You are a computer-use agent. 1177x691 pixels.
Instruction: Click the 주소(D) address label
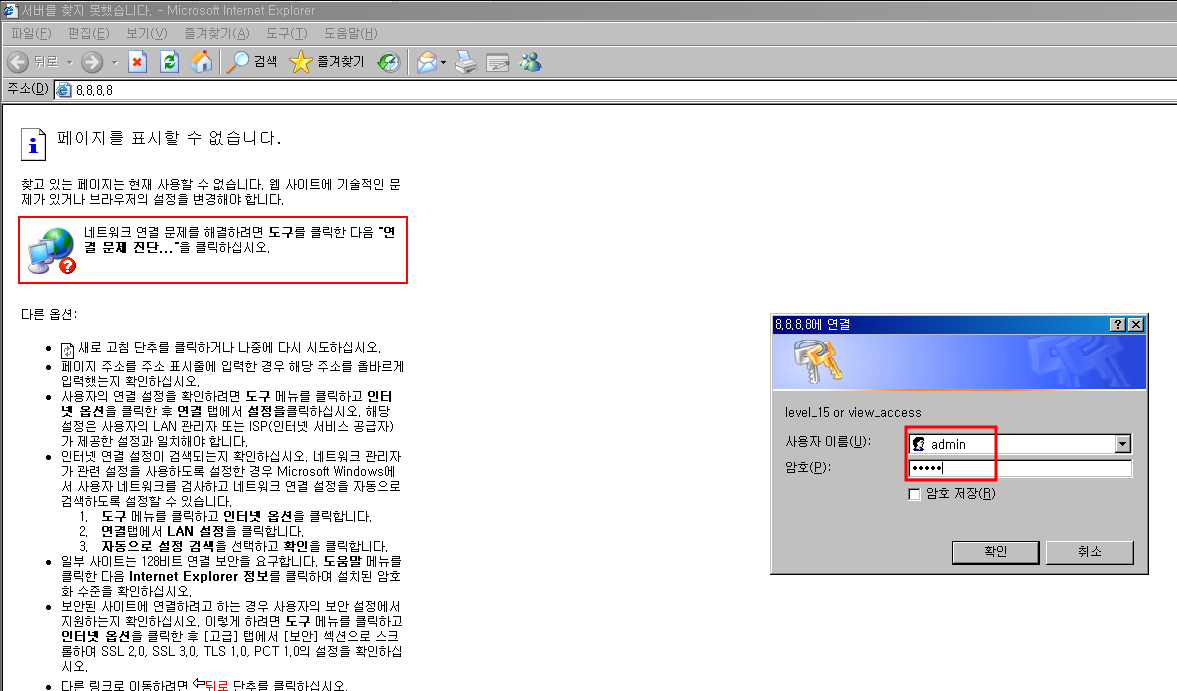(x=28, y=89)
